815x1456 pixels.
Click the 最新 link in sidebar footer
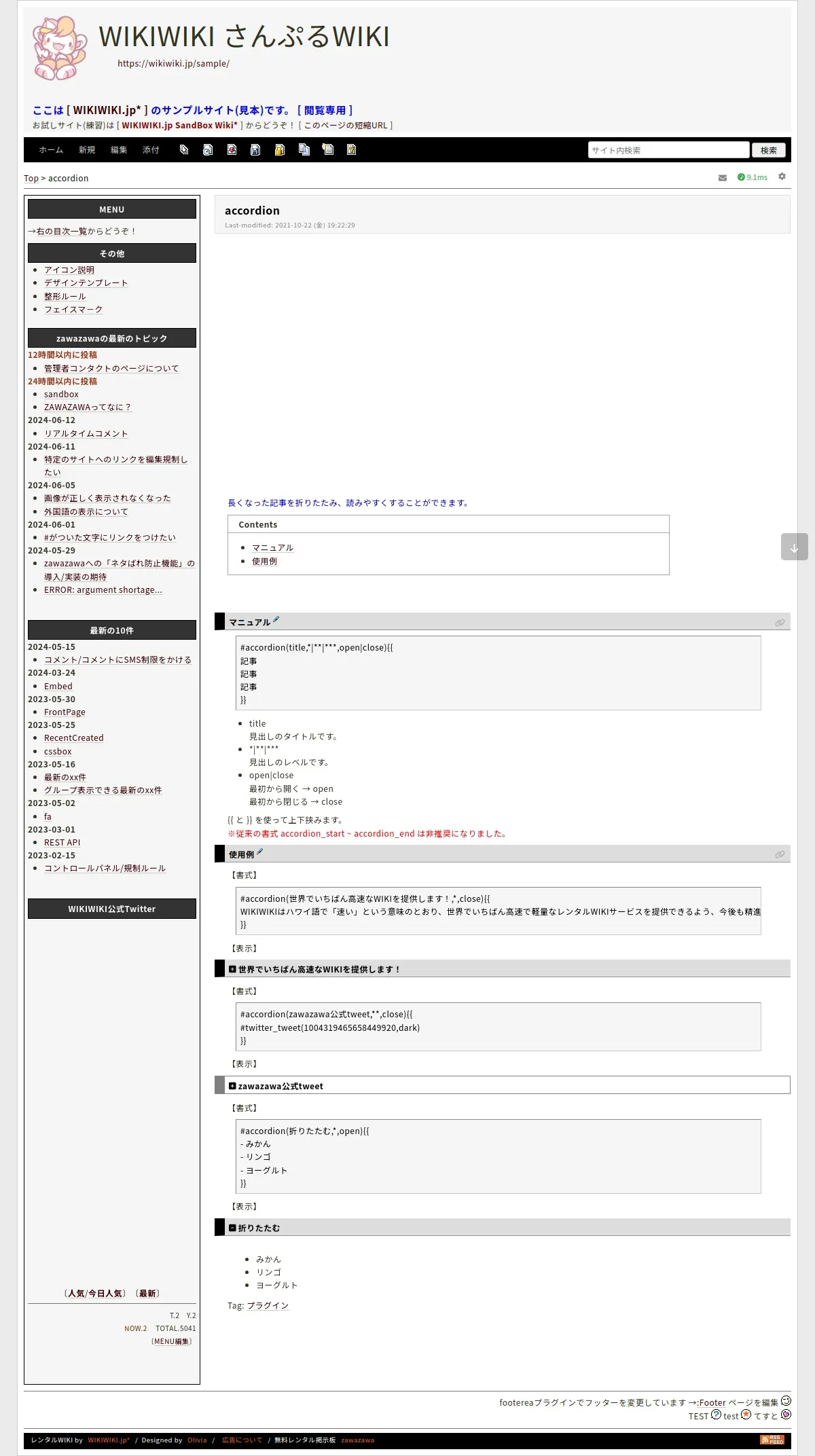147,1294
